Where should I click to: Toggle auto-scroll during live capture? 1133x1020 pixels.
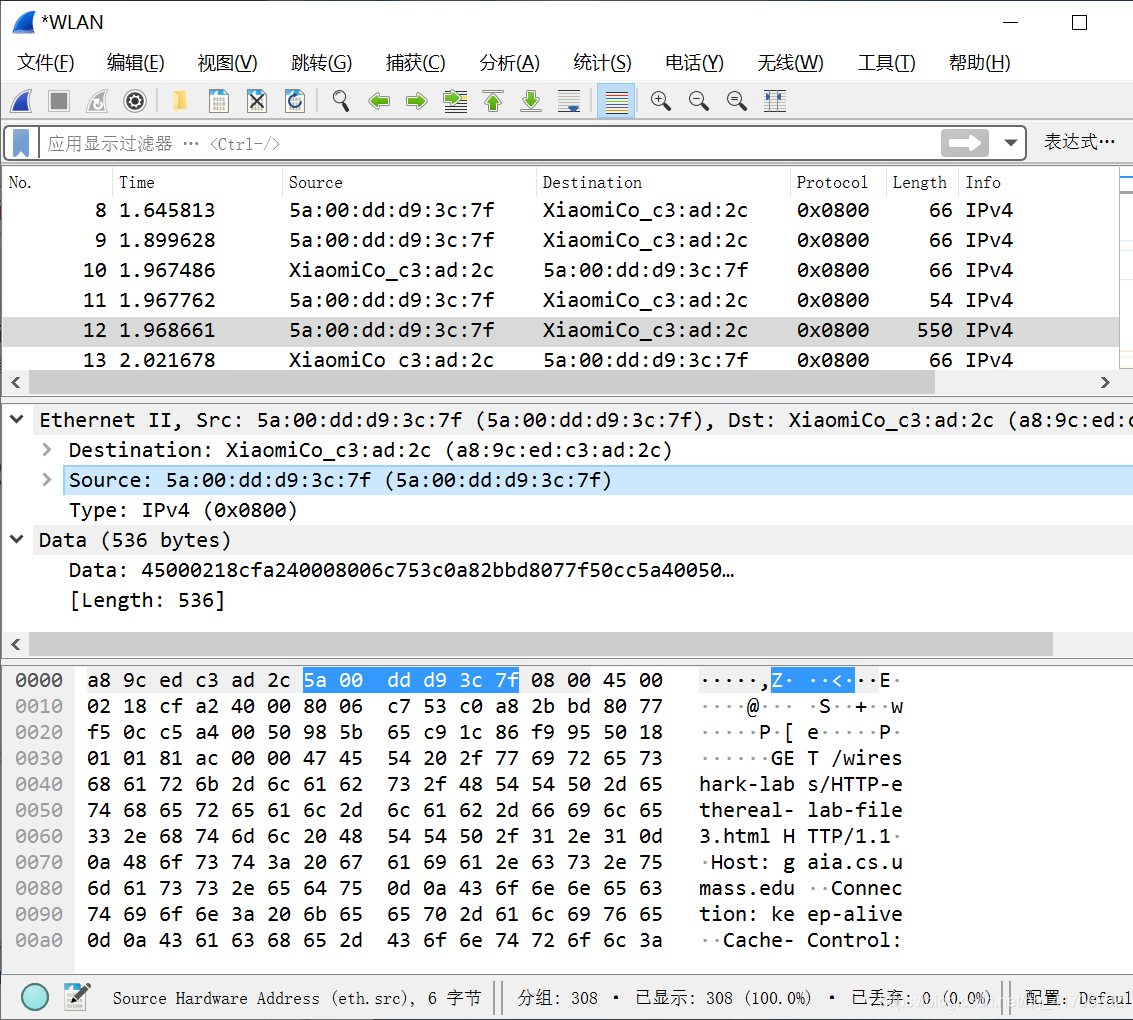point(569,101)
